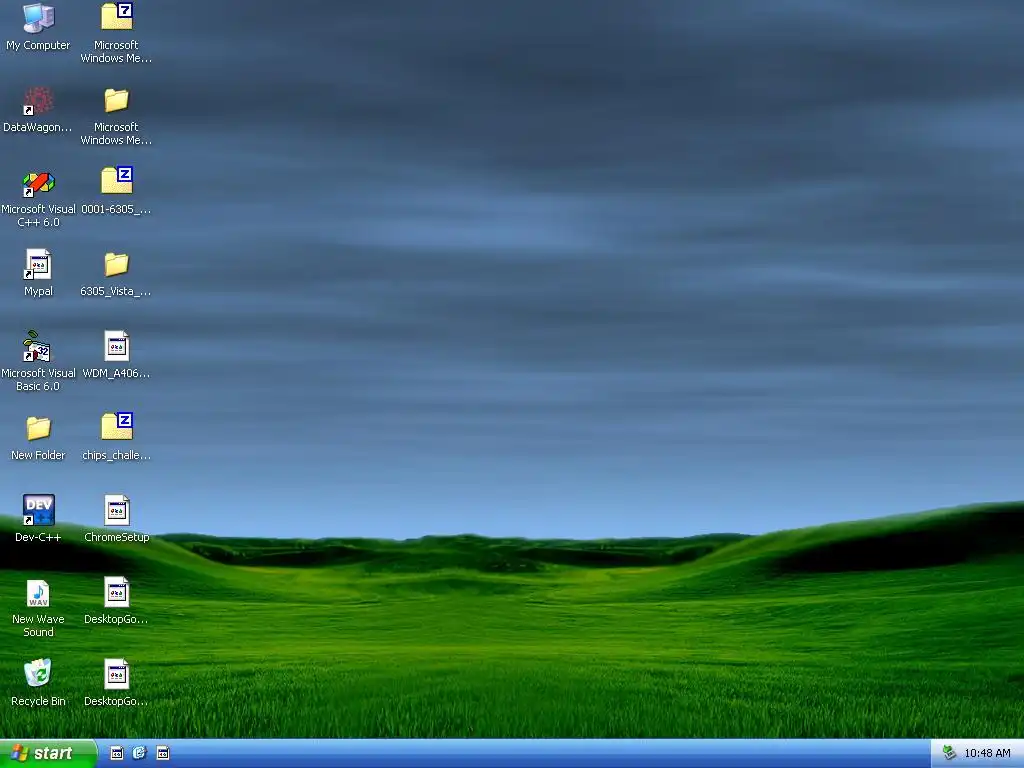Screen dimensions: 1024x768
Task: Click the Safely Remove Hardware tray icon
Action: point(949,753)
